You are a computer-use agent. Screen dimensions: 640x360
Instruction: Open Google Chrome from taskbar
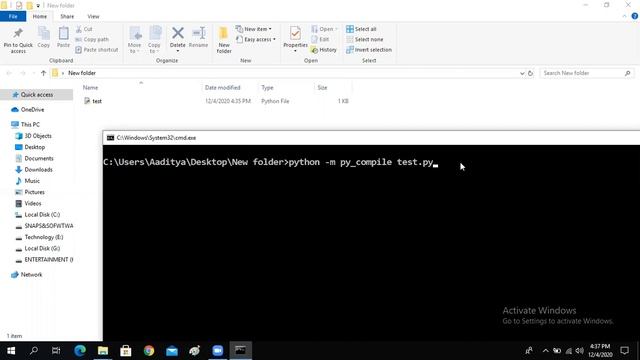click(149, 350)
